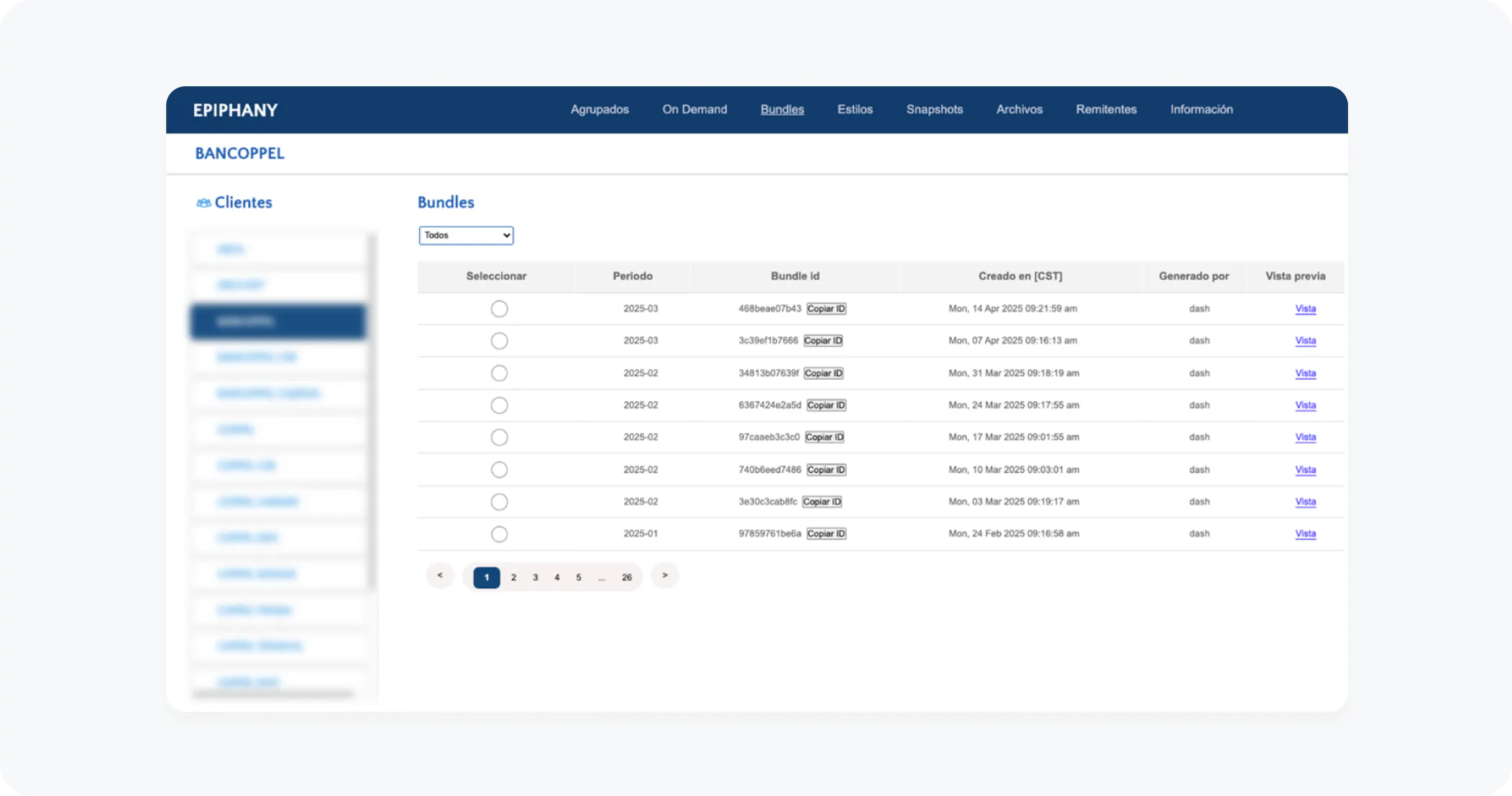Copy ID of bundle 97859761be6a
Image resolution: width=1512 pixels, height=796 pixels.
tap(826, 534)
